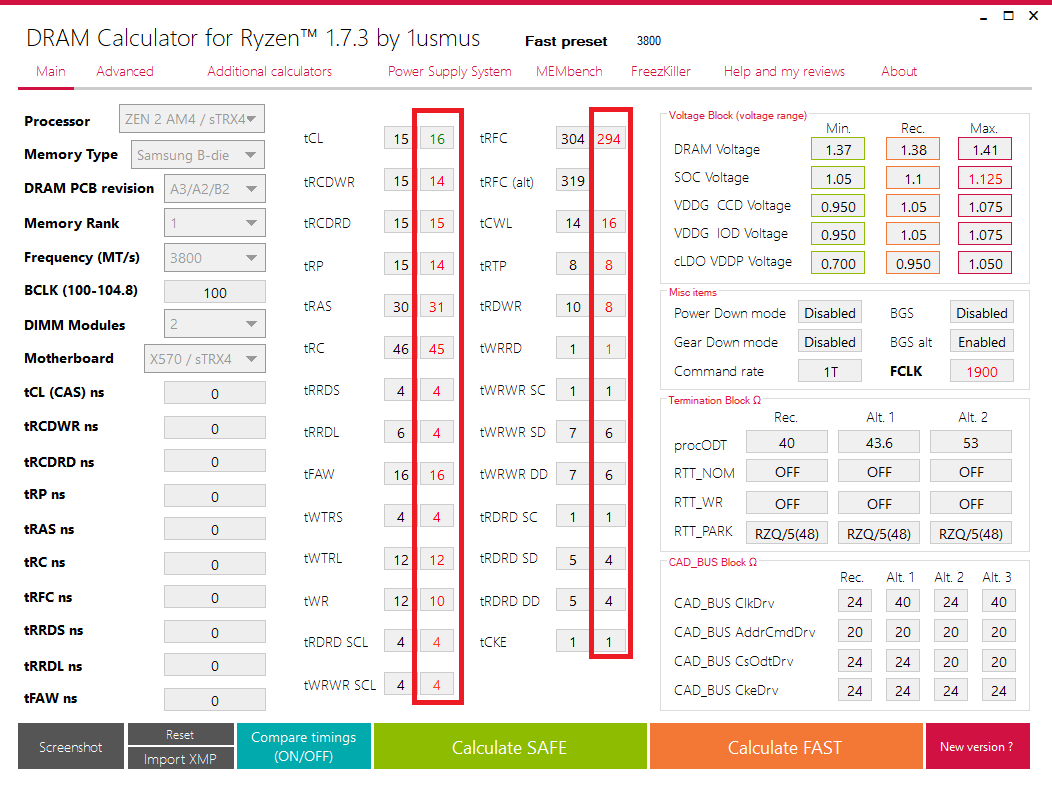This screenshot has height=791, width=1052.
Task: Click the tRC value 46
Action: coord(401,348)
